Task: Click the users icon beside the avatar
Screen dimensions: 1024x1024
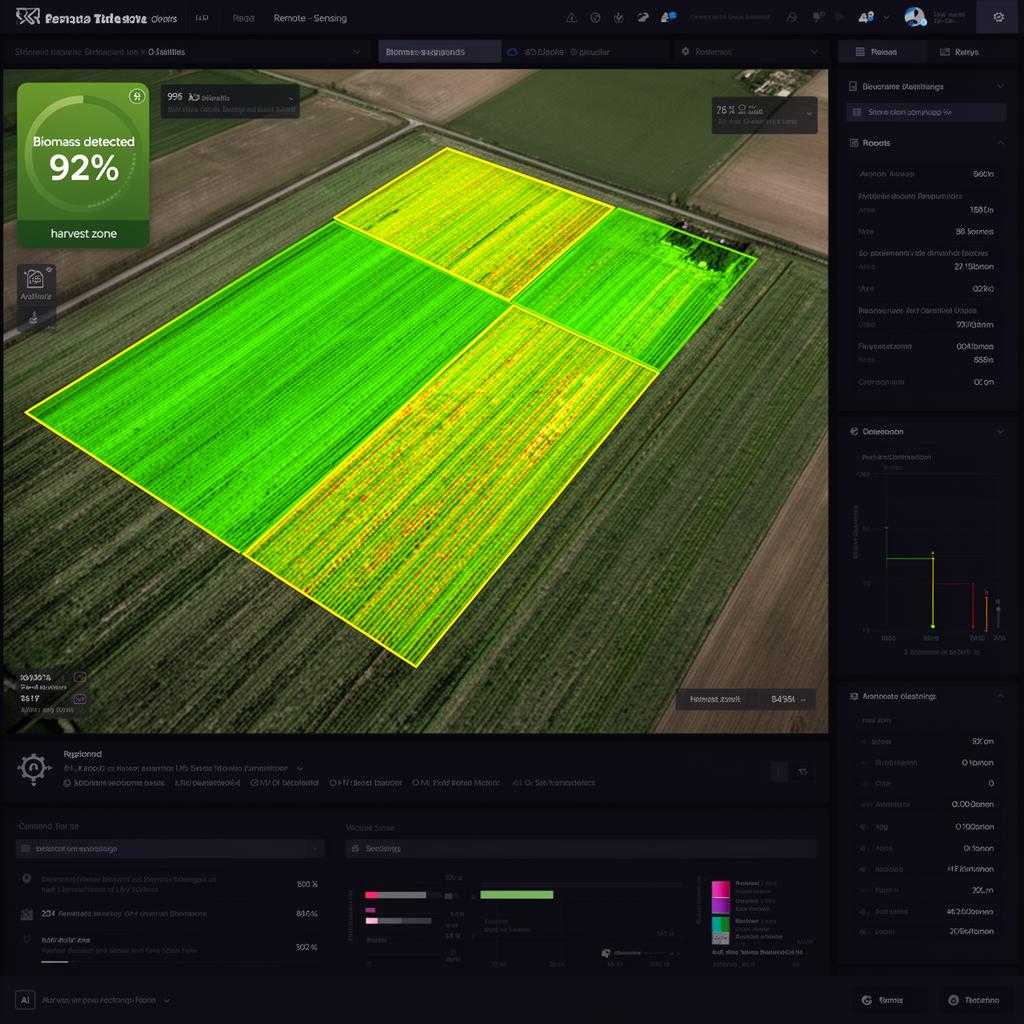Action: coord(866,18)
